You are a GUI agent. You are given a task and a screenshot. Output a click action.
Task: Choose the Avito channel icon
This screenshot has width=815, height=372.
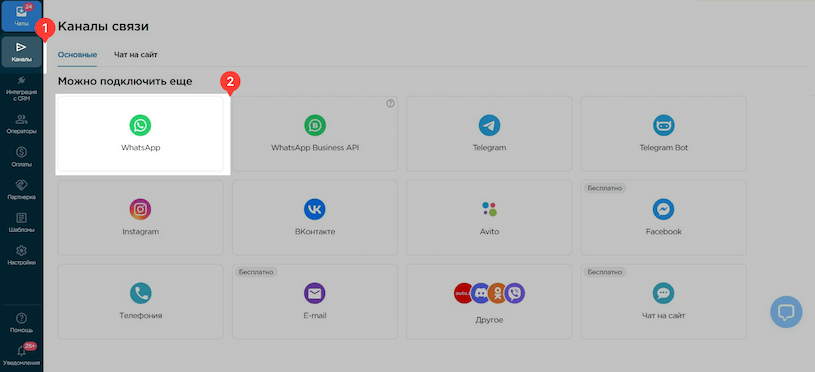tap(489, 209)
